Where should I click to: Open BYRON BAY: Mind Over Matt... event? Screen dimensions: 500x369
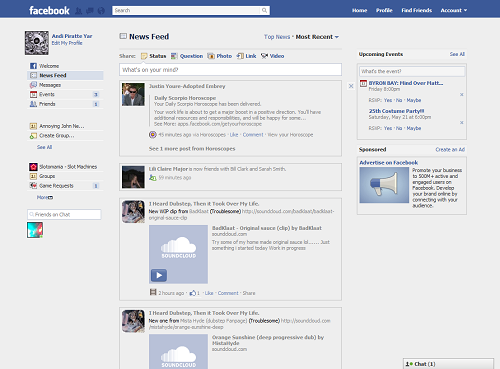406,83
